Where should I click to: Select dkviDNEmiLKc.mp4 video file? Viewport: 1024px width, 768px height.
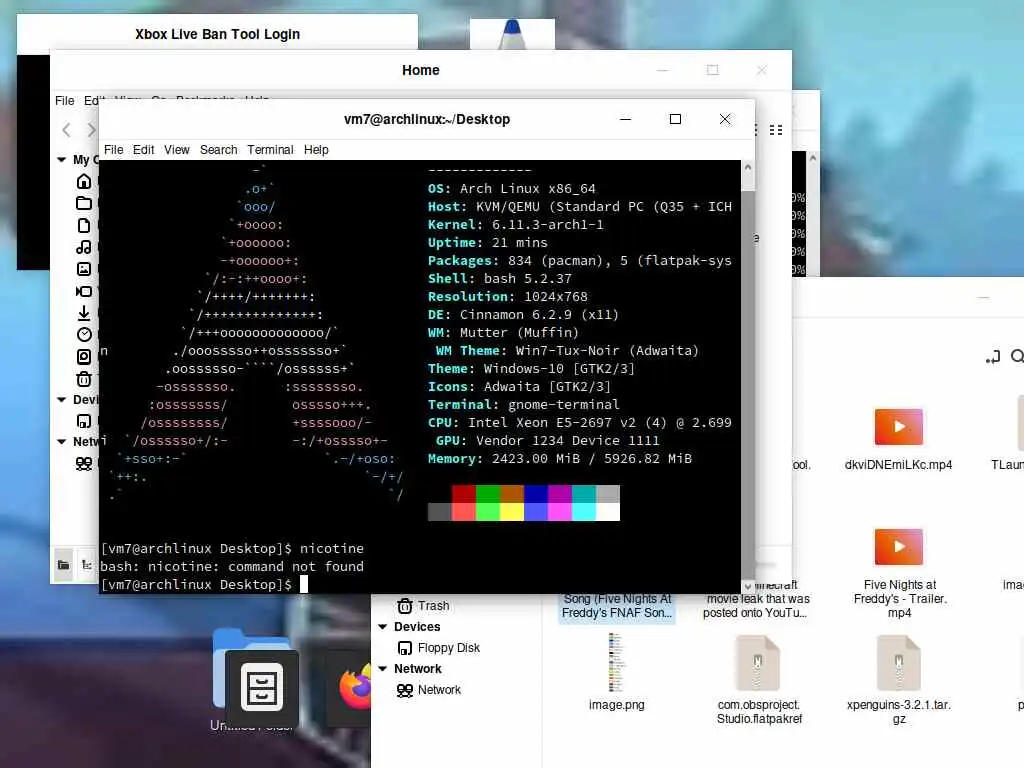coord(899,439)
